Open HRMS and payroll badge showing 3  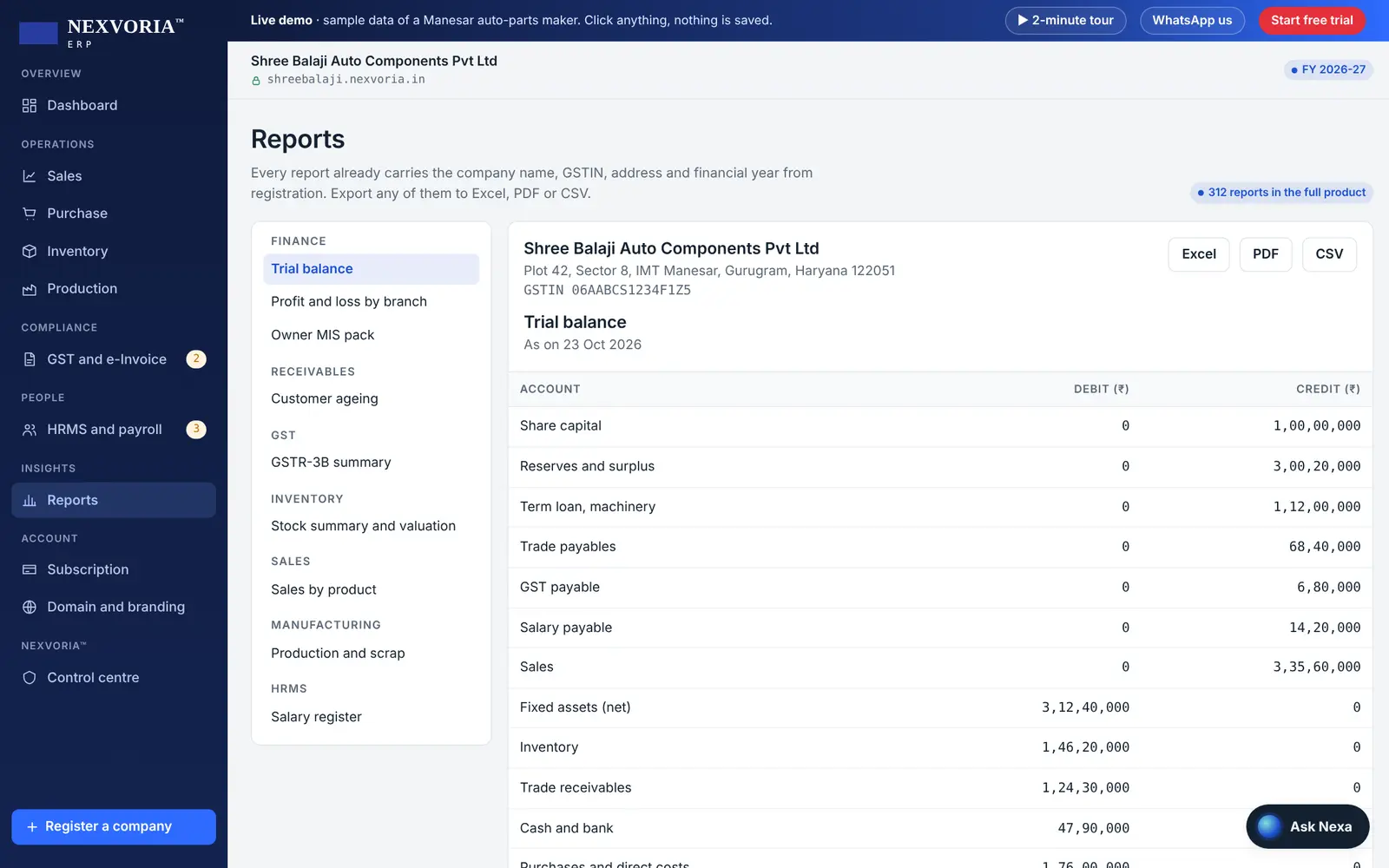tap(196, 430)
